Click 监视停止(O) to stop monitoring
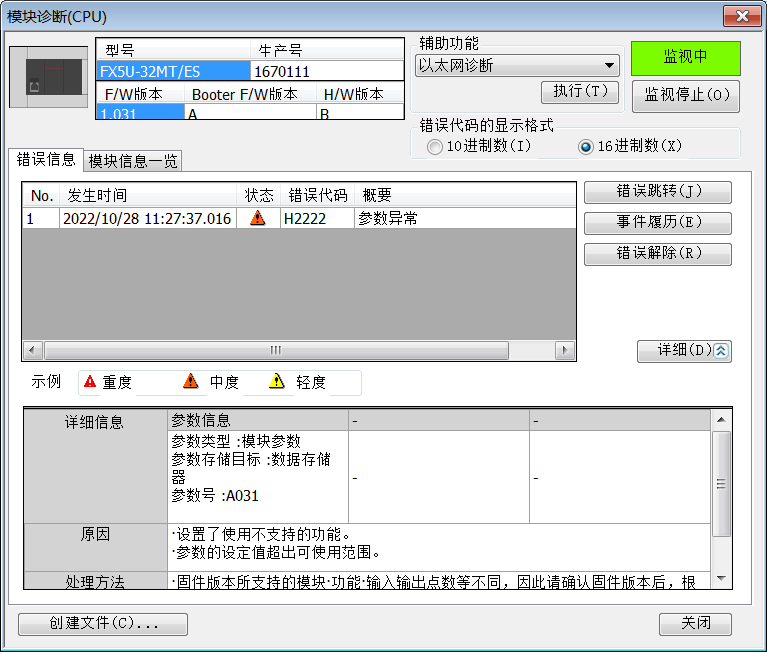 (685, 95)
